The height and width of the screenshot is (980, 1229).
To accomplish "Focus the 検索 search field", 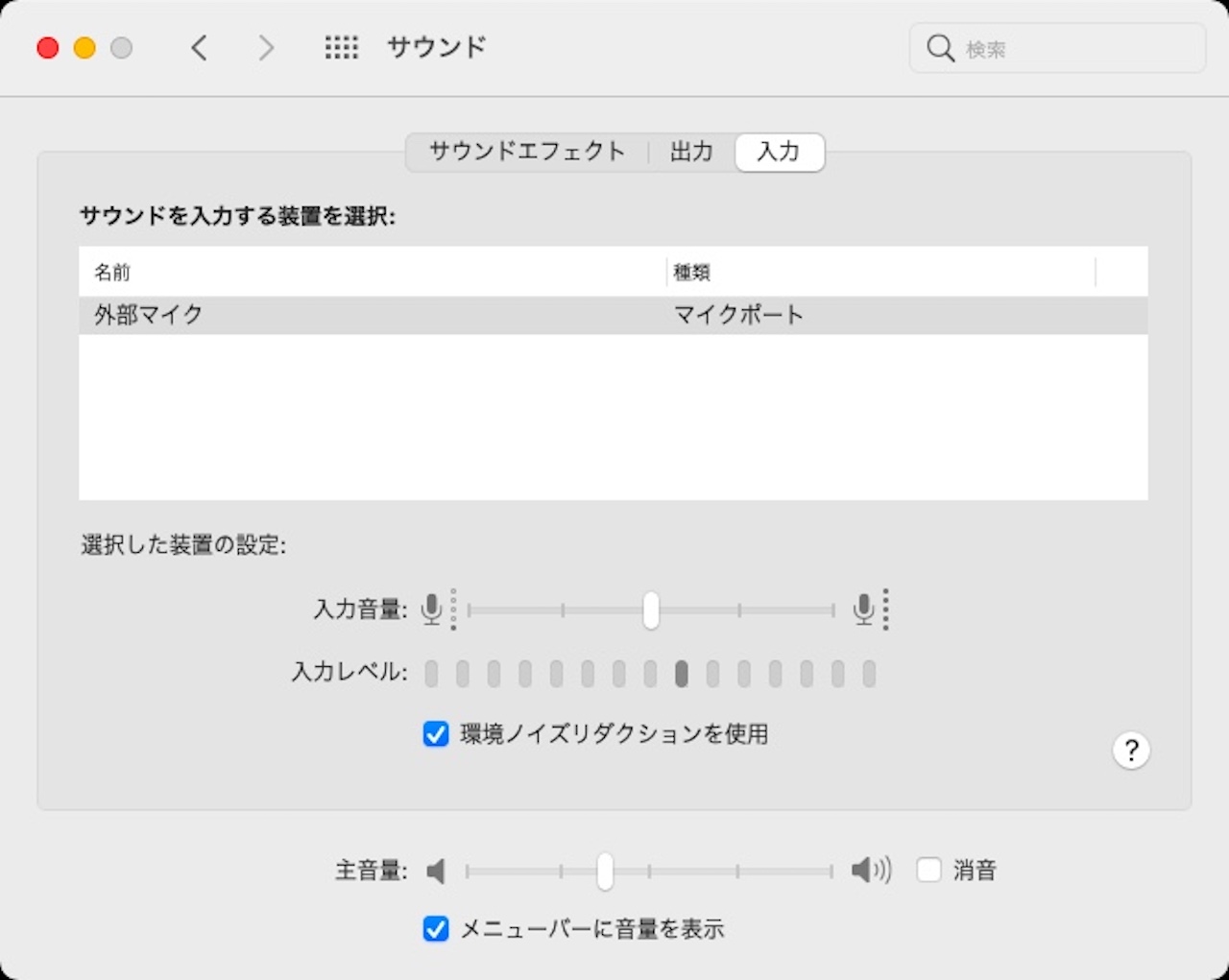I will [x=1057, y=48].
